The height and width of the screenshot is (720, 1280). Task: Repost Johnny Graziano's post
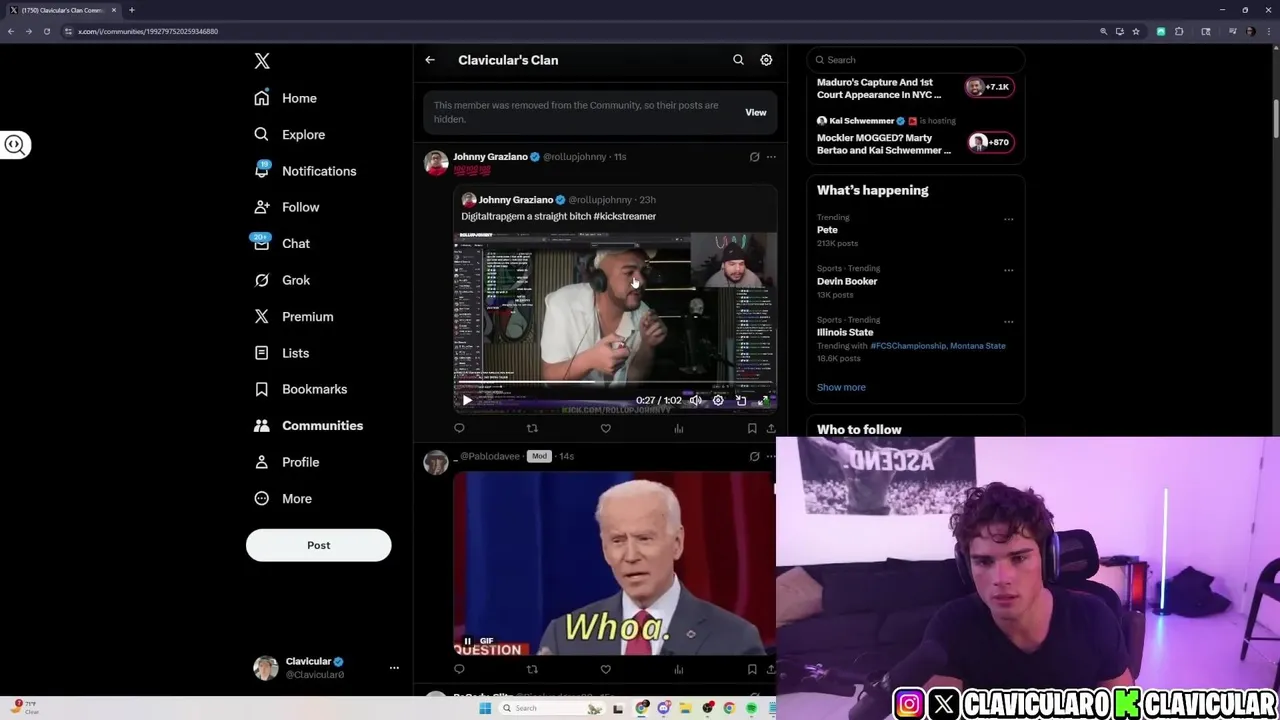[532, 428]
